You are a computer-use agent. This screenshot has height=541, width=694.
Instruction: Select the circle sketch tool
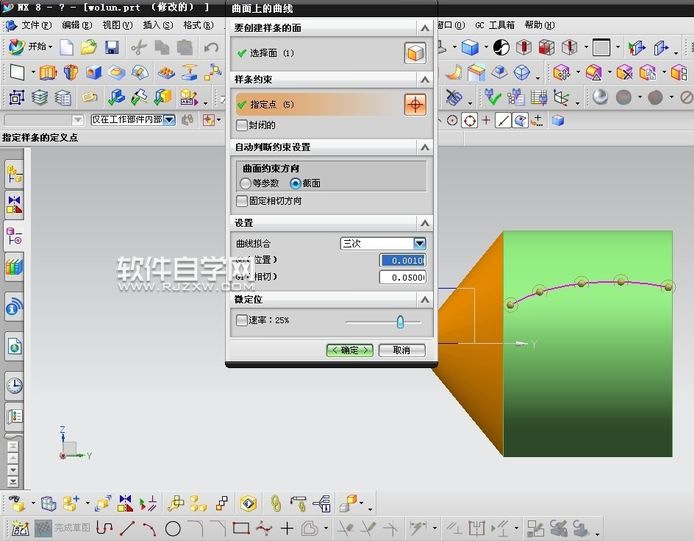click(172, 528)
